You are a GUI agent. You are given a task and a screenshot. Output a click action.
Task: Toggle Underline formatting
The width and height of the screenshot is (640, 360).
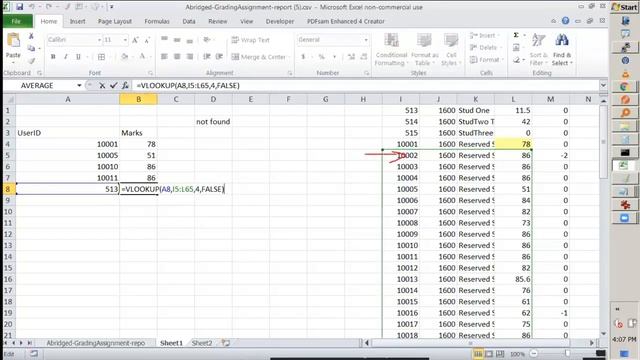[x=78, y=57]
